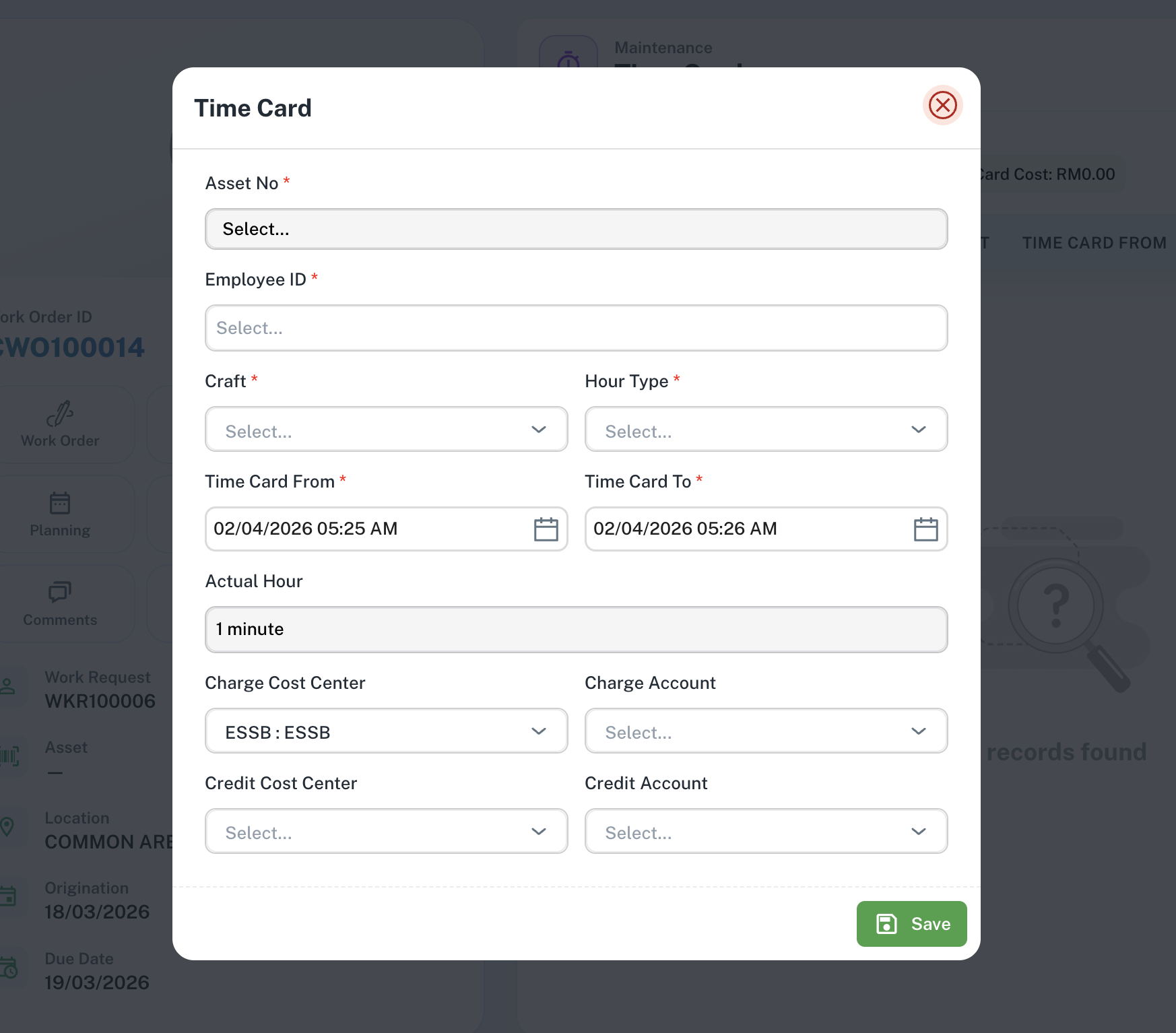Click the Employee ID select field
Image resolution: width=1176 pixels, height=1033 pixels.
point(576,328)
